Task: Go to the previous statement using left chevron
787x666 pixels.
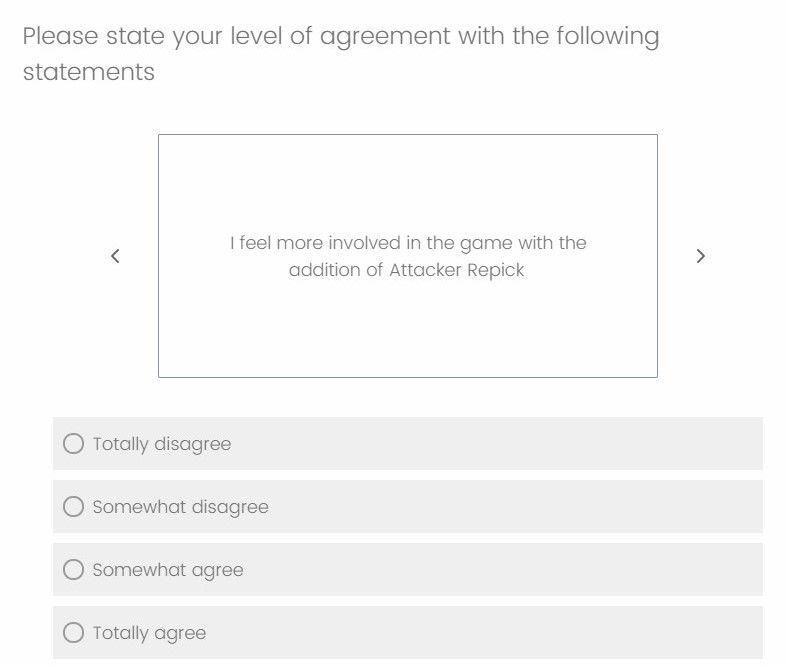Action: [x=115, y=256]
